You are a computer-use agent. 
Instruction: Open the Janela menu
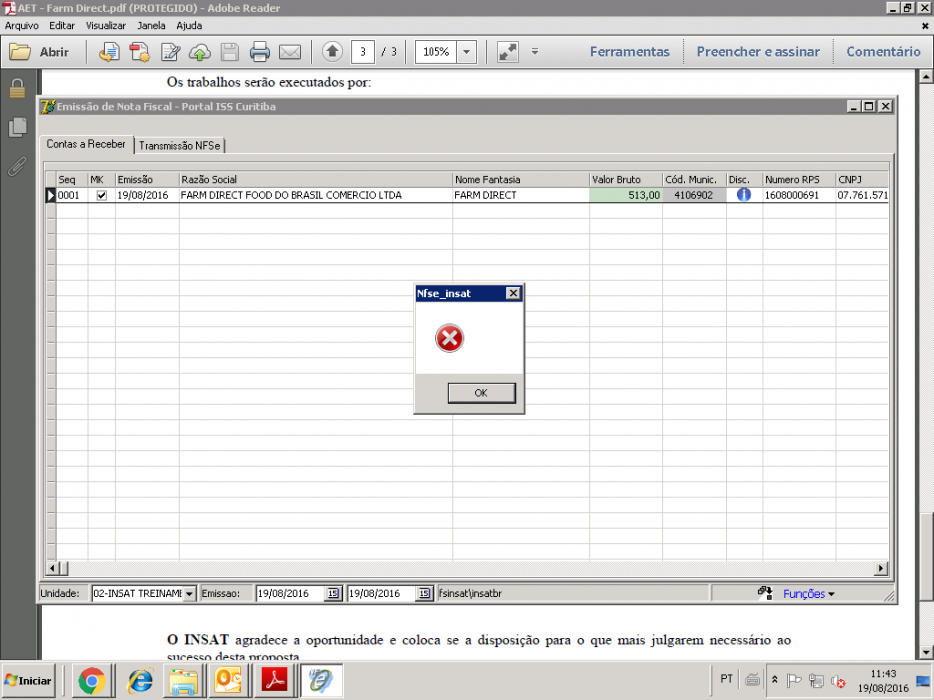[x=151, y=26]
